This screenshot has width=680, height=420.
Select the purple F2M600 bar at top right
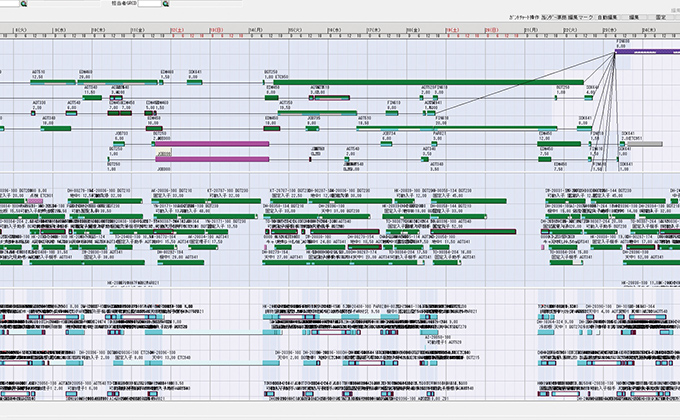(x=646, y=52)
